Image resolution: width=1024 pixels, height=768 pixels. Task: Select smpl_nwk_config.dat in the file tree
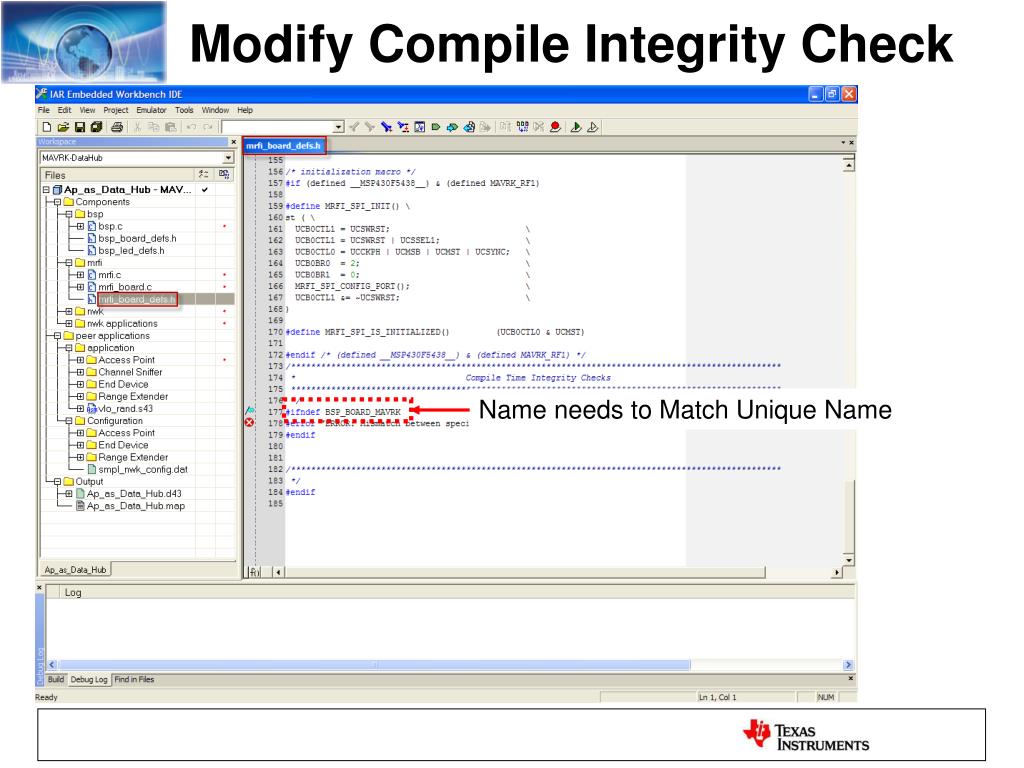143,470
